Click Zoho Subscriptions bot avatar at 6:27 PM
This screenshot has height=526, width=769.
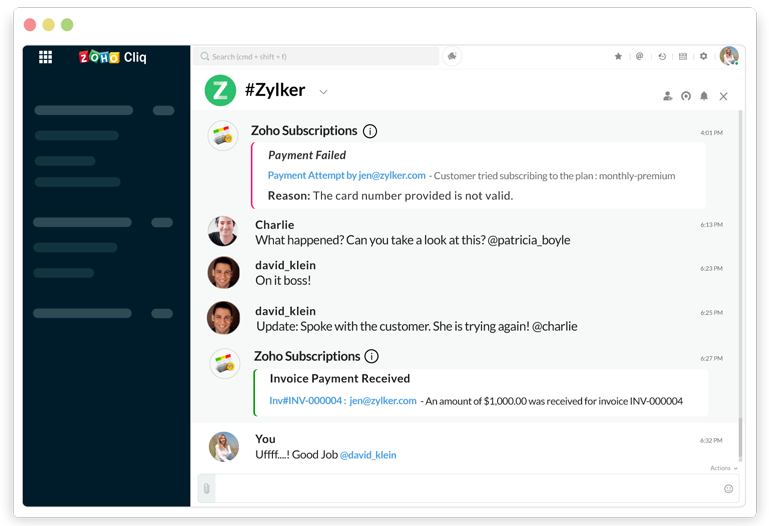coord(225,364)
